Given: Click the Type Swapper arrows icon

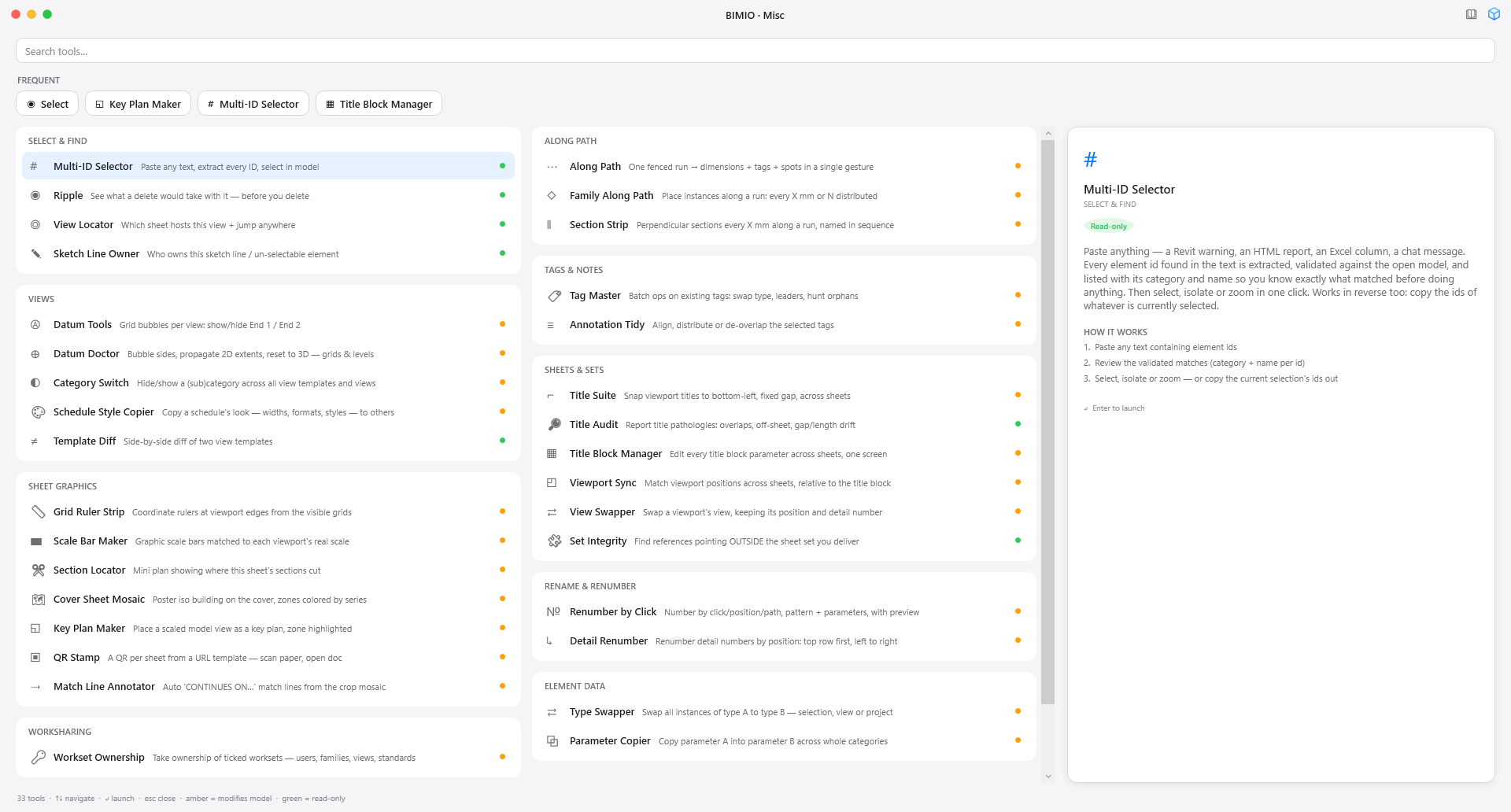Looking at the screenshot, I should pos(552,712).
